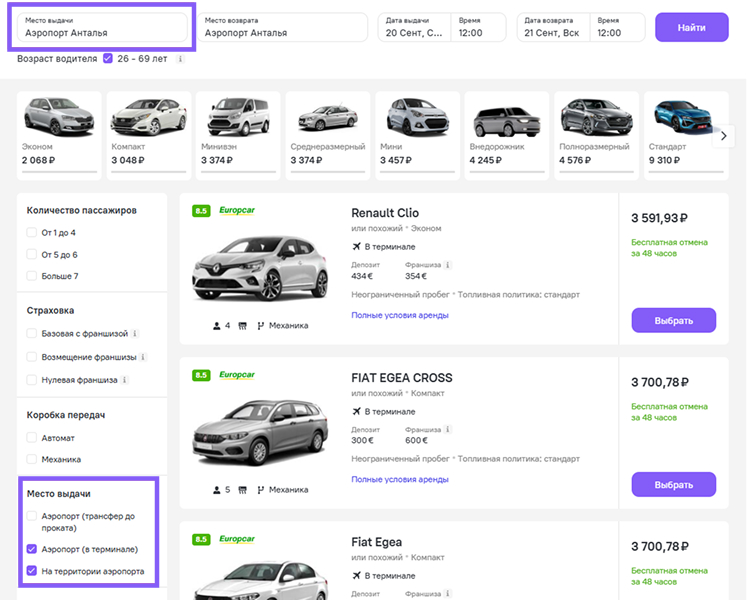Click info icon beside Базовая с франшизой

pyautogui.click(x=135, y=334)
